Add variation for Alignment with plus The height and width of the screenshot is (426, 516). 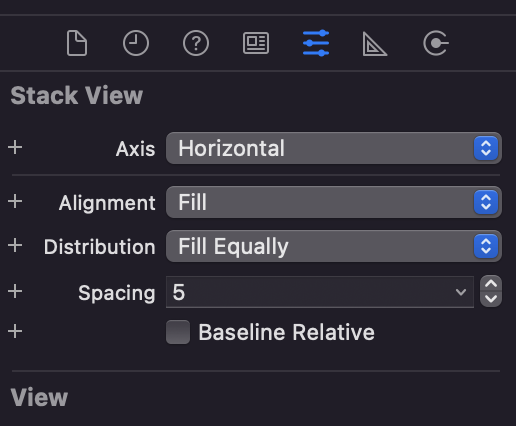[x=15, y=201]
